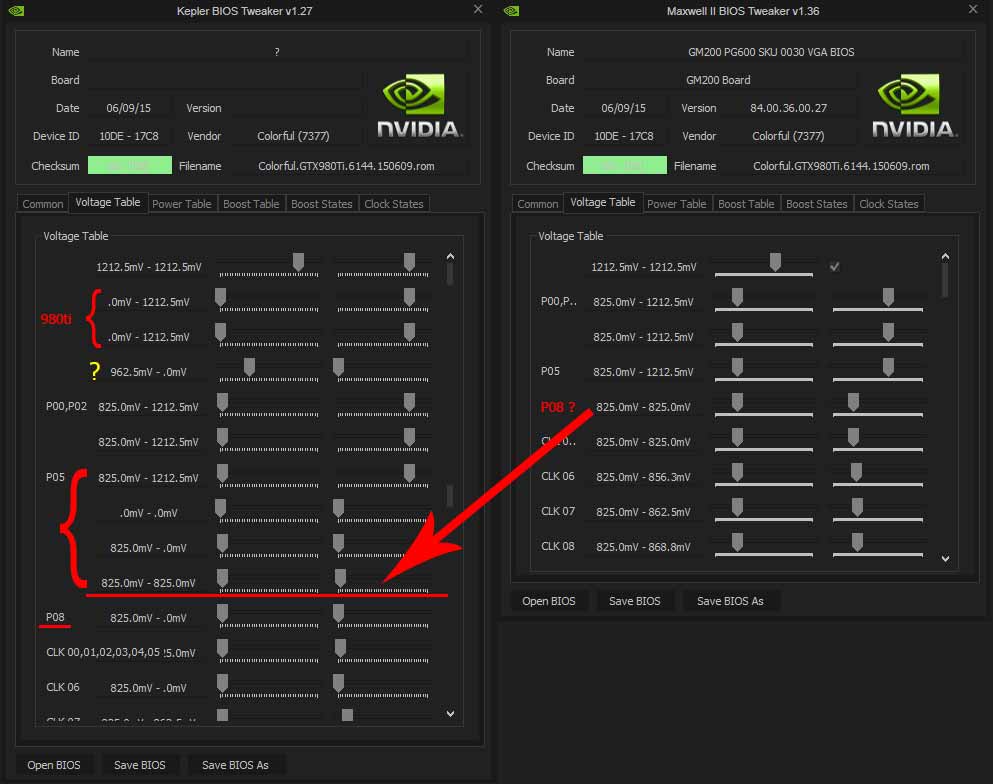Click the Version field showing 84.00.36.00.27

click(788, 108)
